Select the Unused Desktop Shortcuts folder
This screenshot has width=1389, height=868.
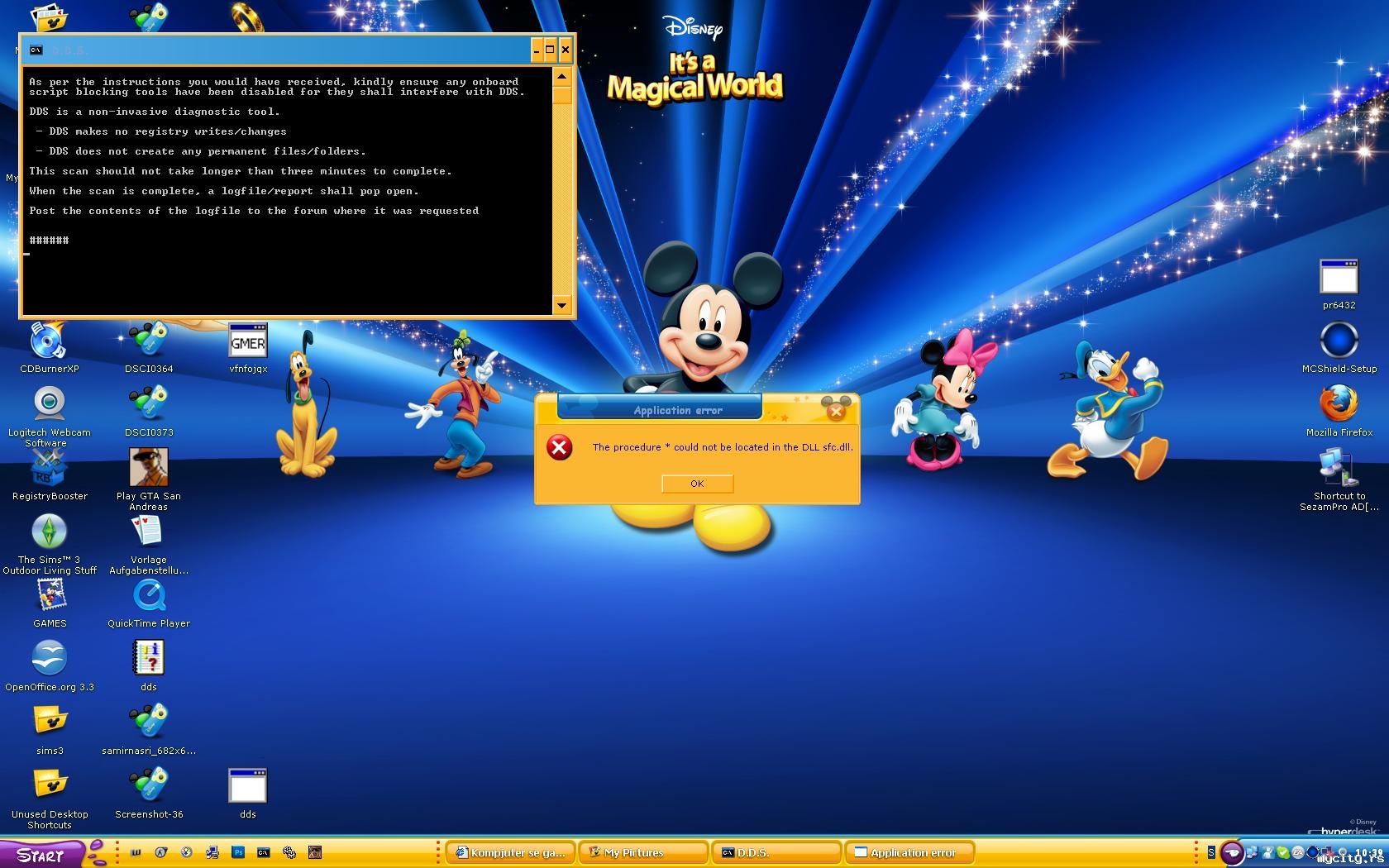click(x=50, y=799)
